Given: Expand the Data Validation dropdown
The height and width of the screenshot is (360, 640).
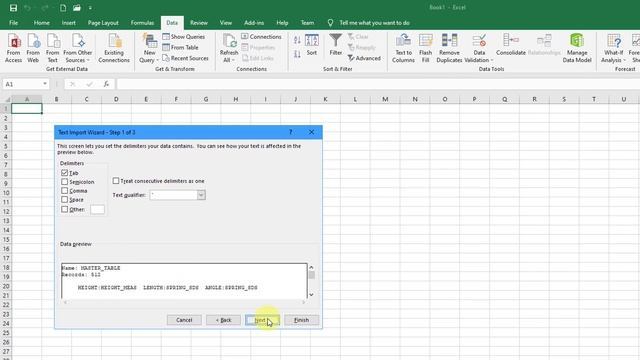Looking at the screenshot, I should click(x=491, y=60).
